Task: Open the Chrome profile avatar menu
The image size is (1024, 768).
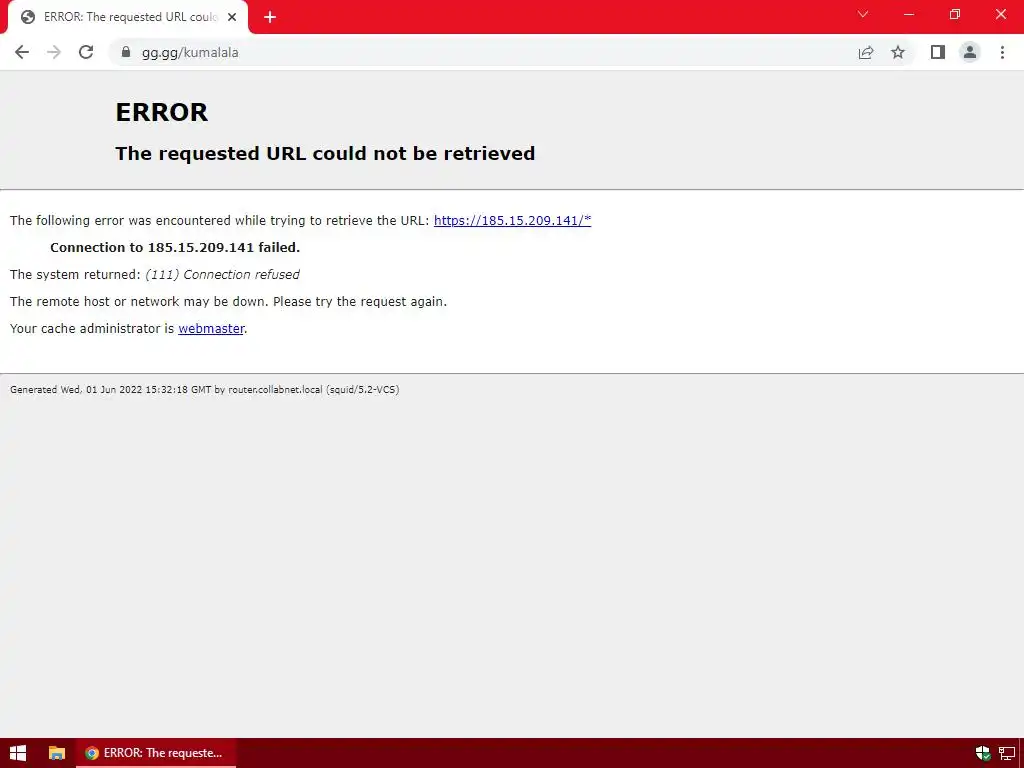Action: click(970, 52)
